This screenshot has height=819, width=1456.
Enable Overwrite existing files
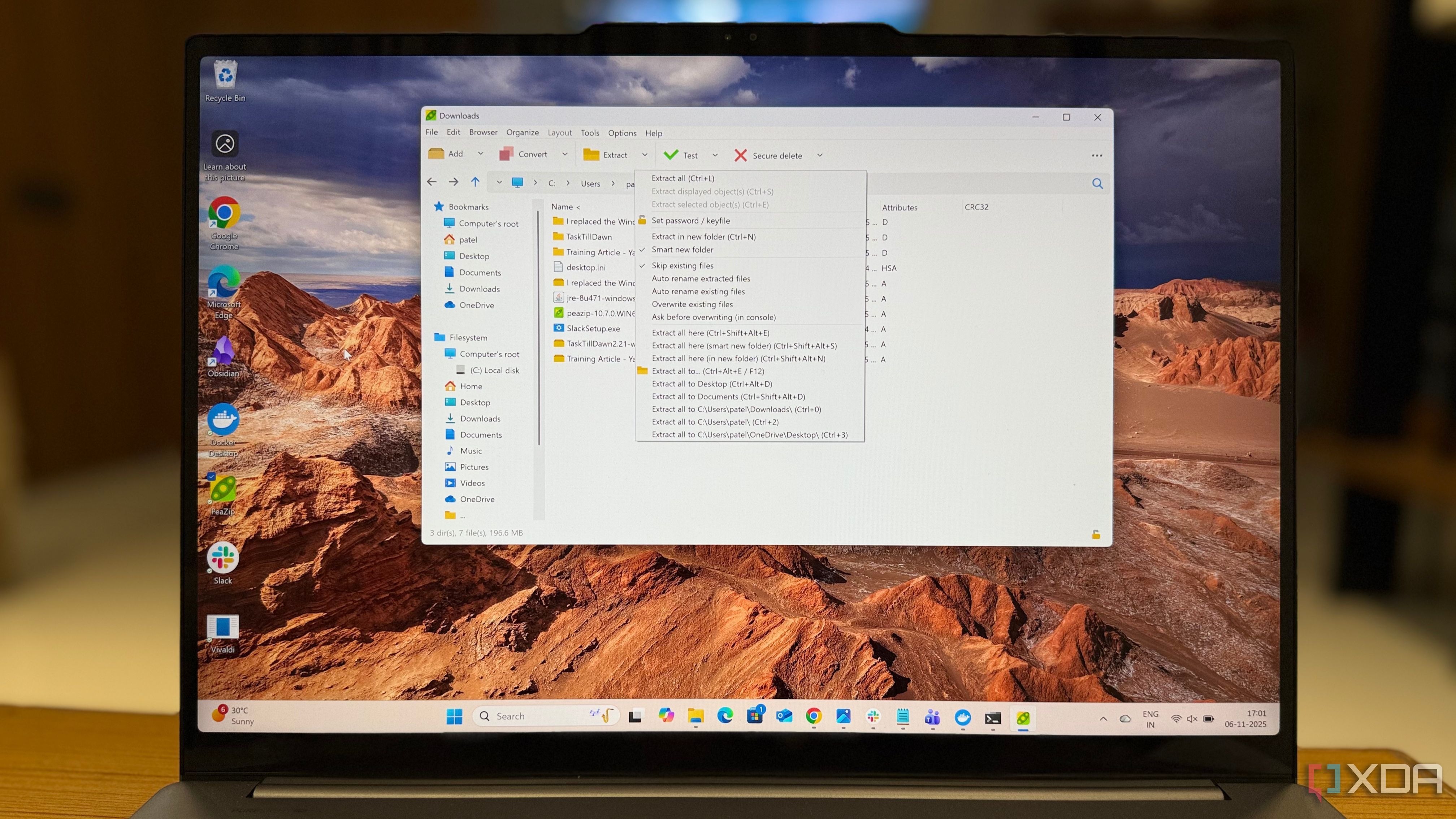click(692, 304)
